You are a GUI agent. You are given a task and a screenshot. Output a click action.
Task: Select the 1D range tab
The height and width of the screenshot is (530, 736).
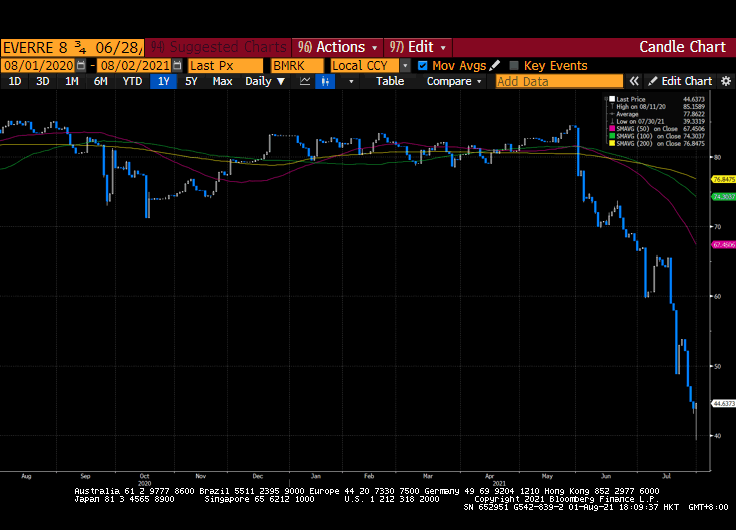15,81
